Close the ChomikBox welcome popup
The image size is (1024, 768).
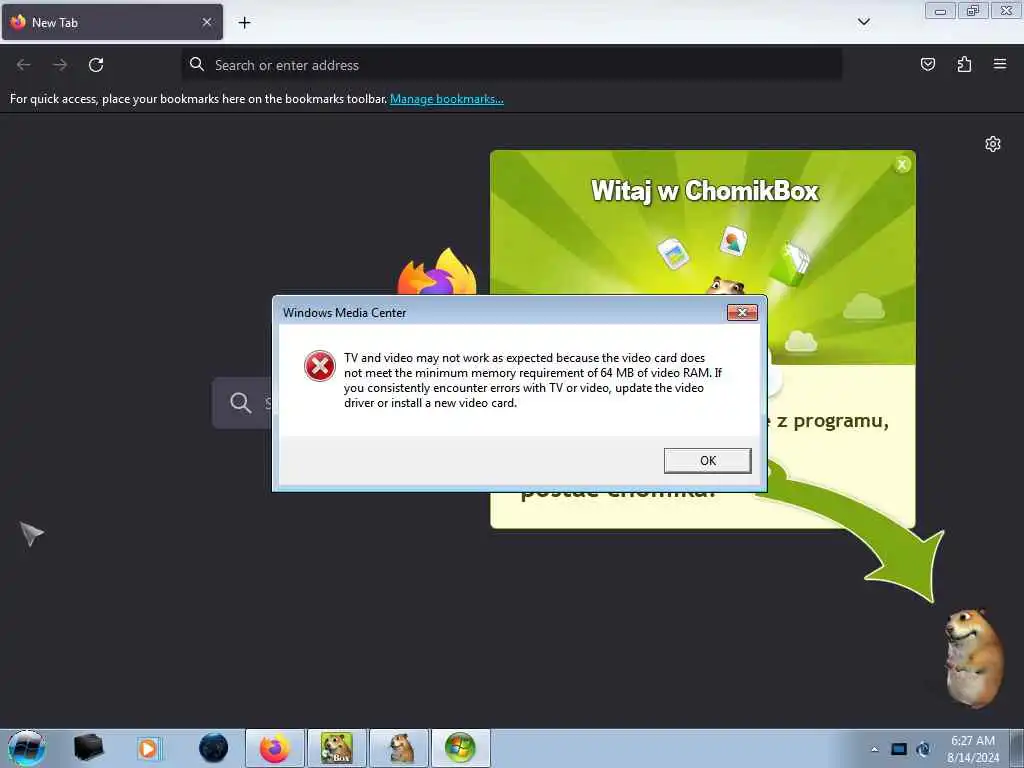[902, 165]
